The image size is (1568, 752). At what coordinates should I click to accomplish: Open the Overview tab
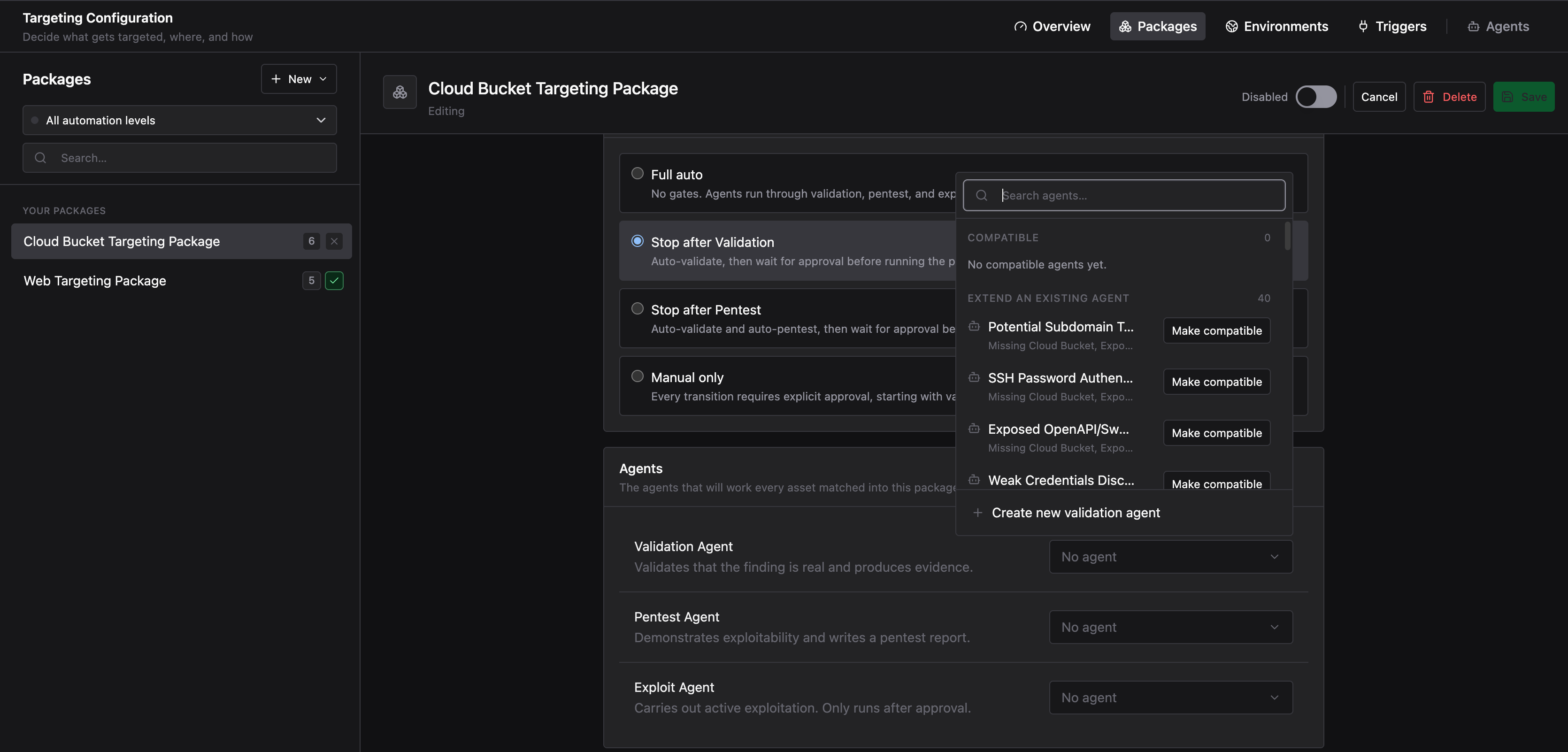tap(1052, 26)
